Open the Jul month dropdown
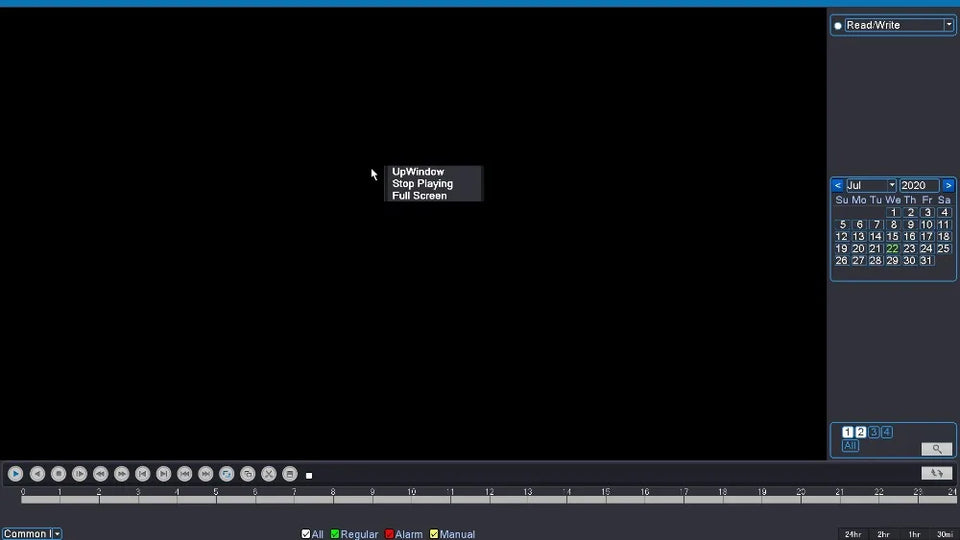 click(x=891, y=185)
